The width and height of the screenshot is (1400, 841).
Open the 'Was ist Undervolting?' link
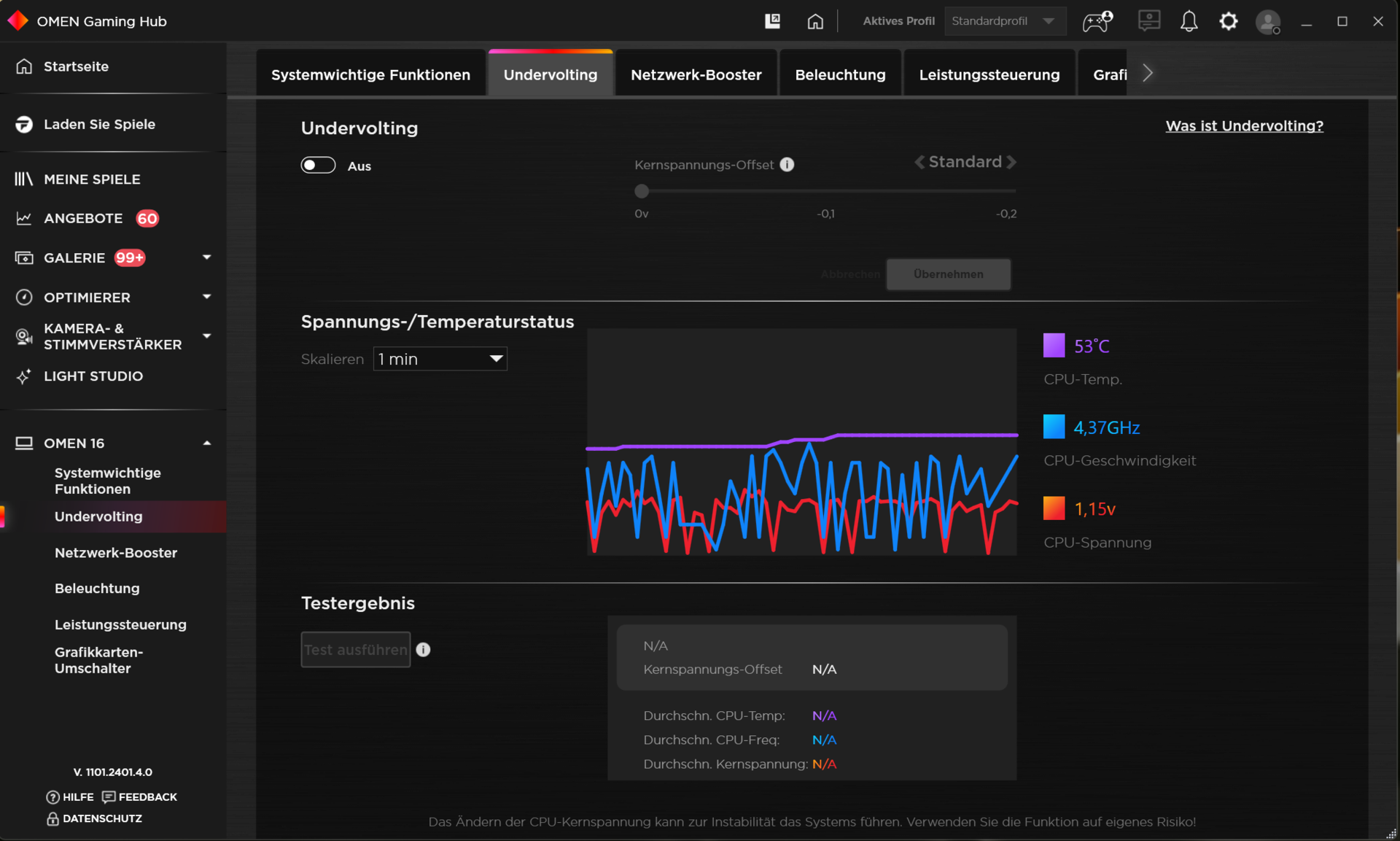(1244, 125)
